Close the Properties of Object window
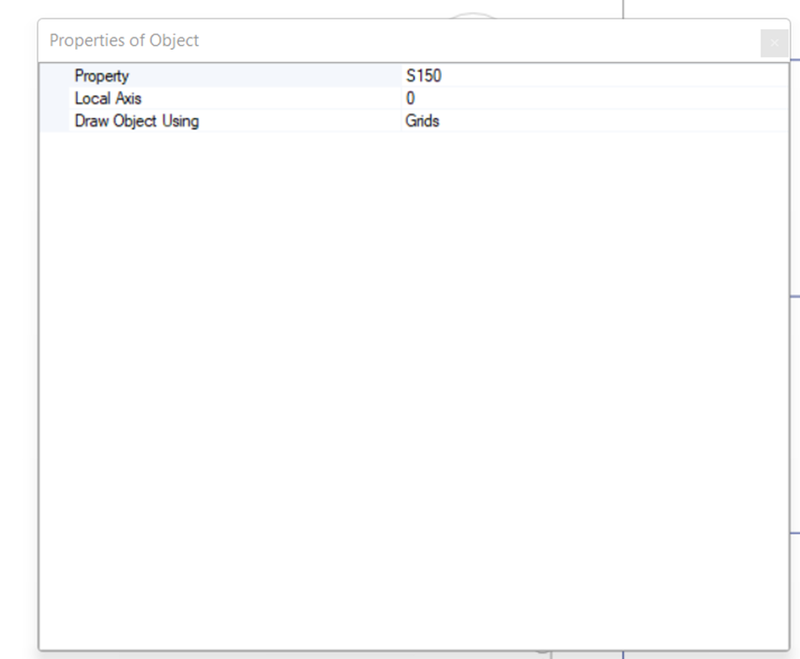Image resolution: width=800 pixels, height=659 pixels. click(774, 43)
